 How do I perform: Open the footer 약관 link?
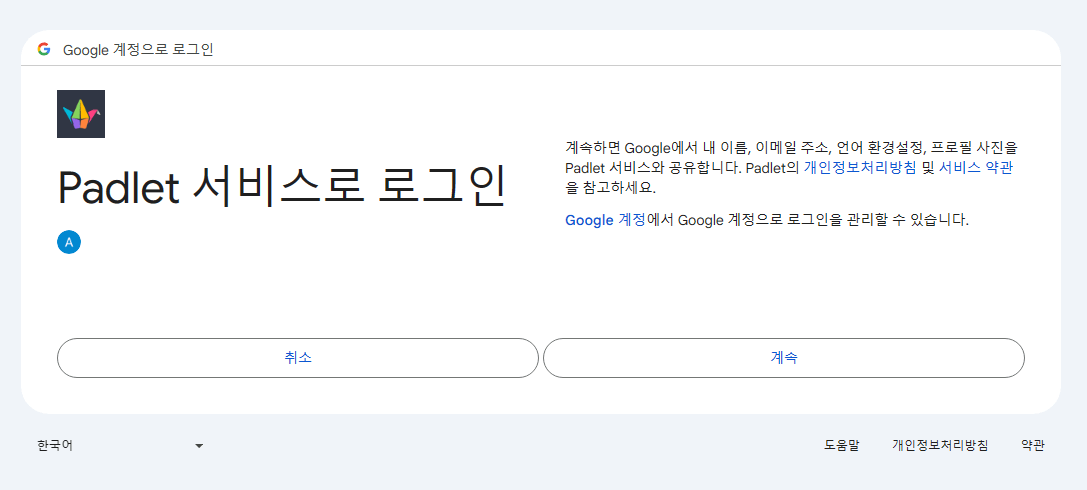[x=1032, y=446]
